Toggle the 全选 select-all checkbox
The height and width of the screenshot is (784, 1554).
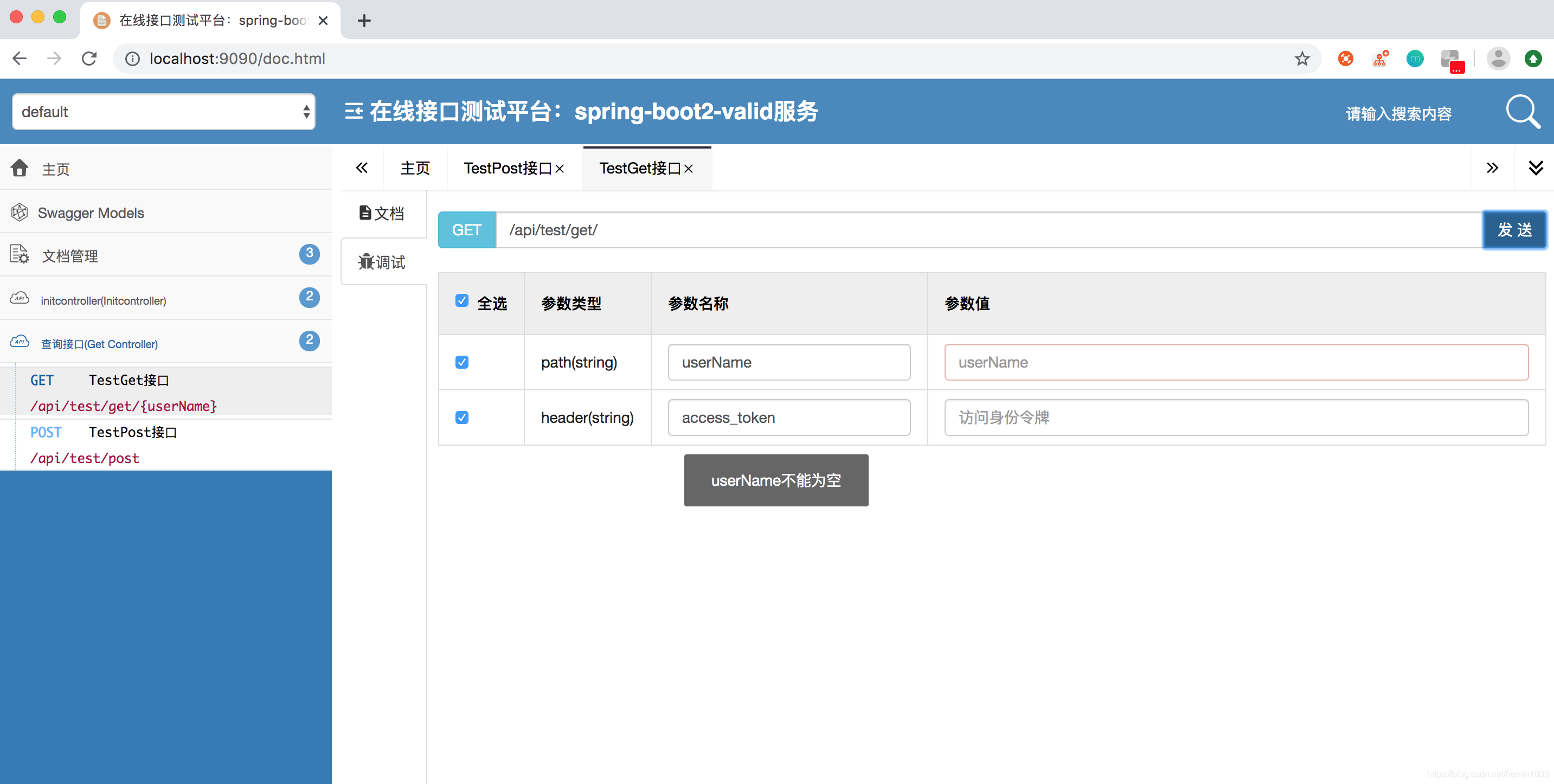(x=462, y=301)
